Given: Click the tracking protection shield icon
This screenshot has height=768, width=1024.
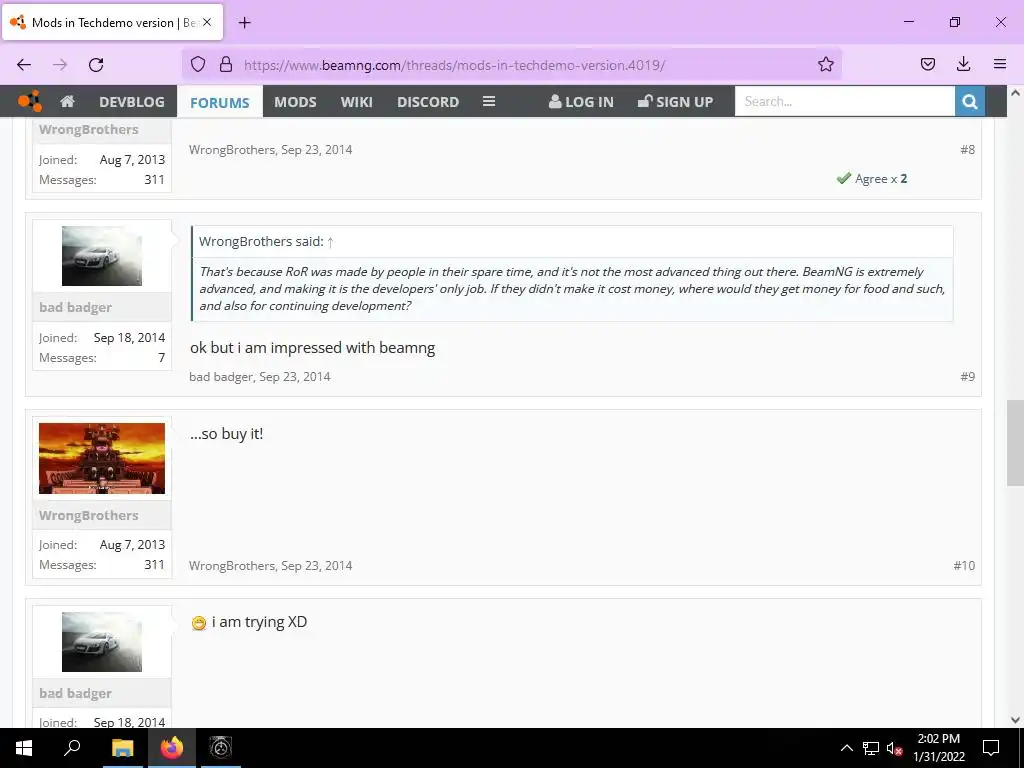Looking at the screenshot, I should pos(198,64).
